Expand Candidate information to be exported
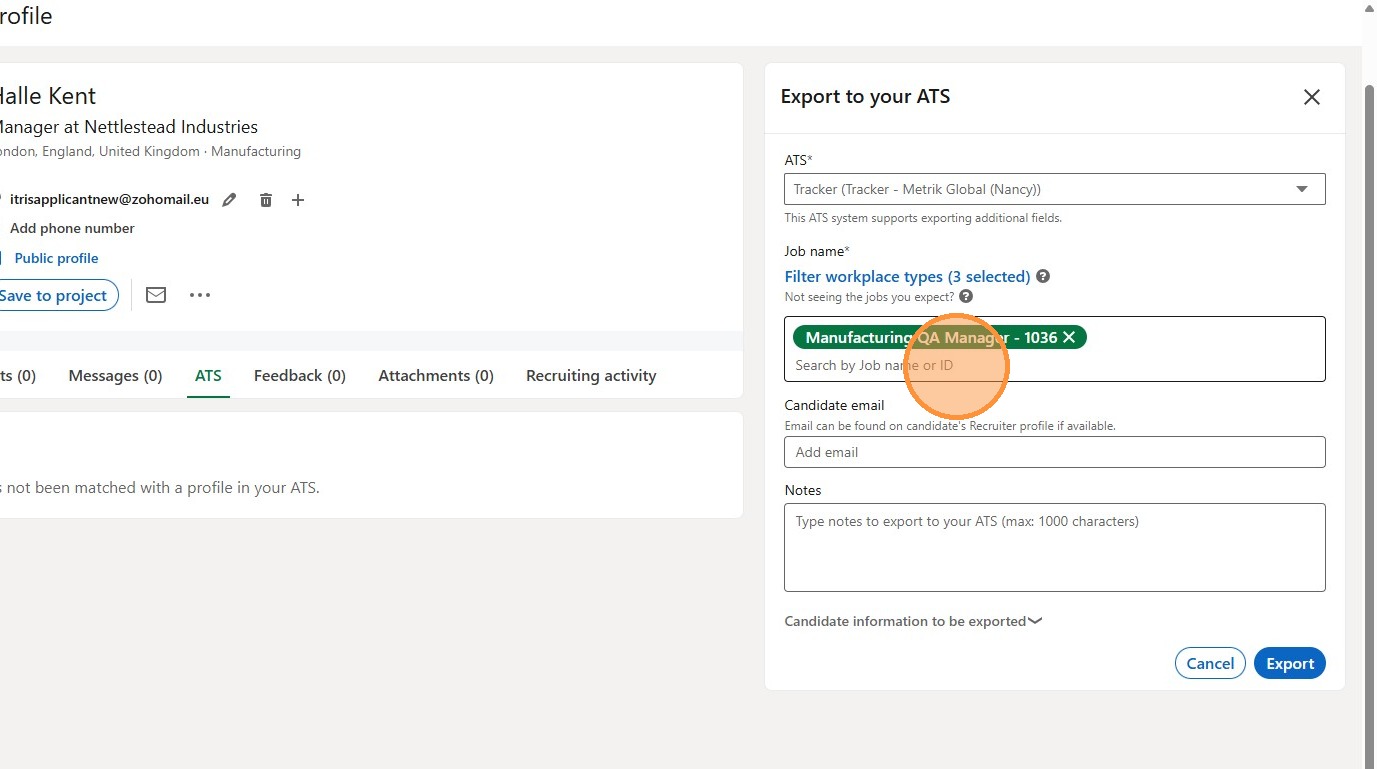The image size is (1377, 769). (x=913, y=621)
